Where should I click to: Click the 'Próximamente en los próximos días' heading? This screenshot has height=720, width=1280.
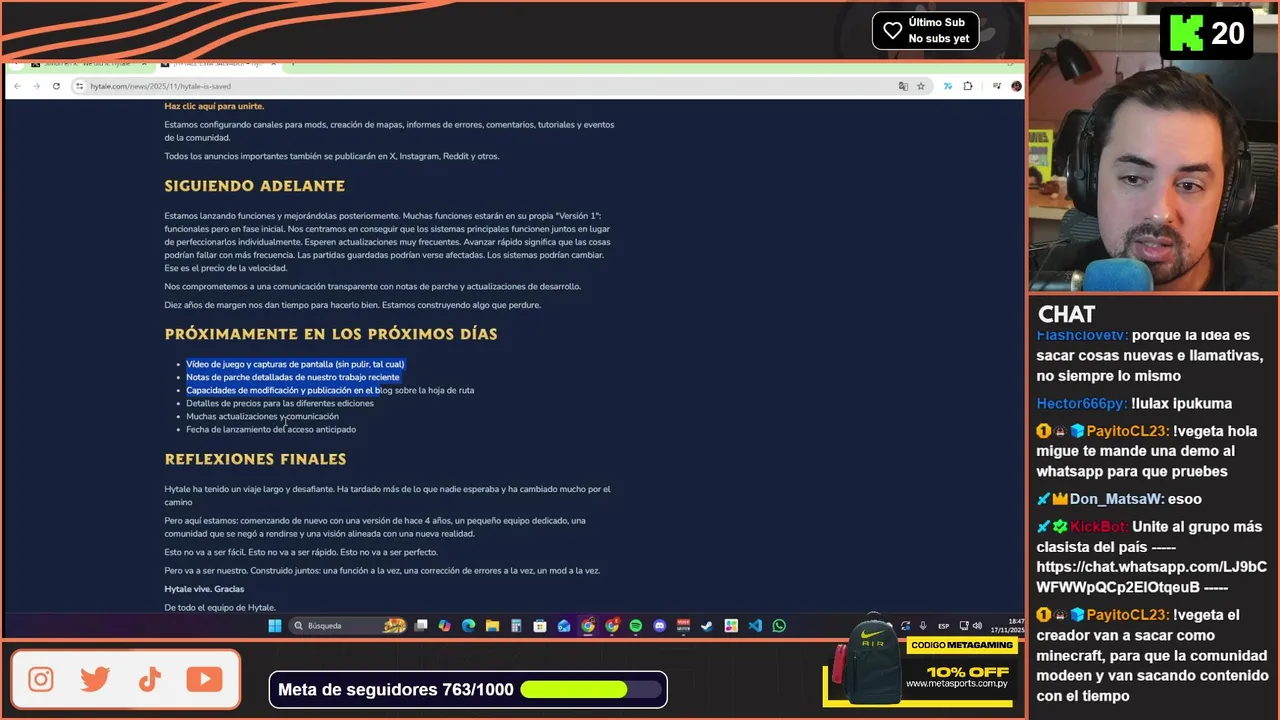pos(331,334)
